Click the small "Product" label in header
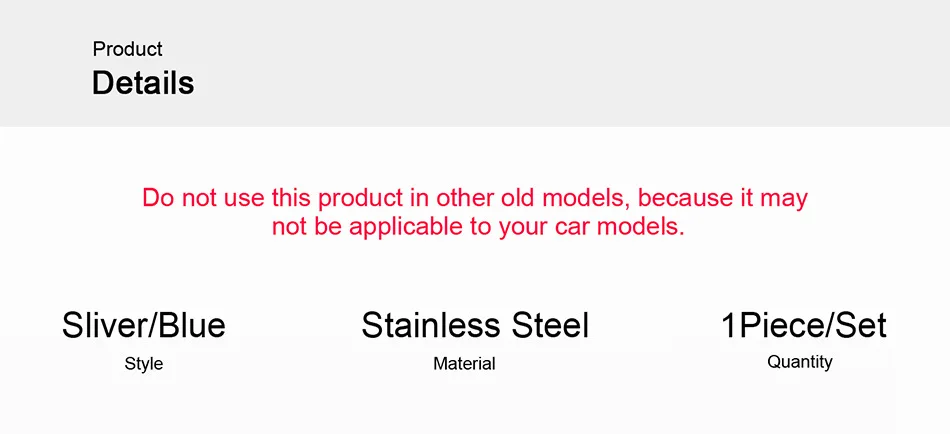This screenshot has height=434, width=950. point(127,48)
